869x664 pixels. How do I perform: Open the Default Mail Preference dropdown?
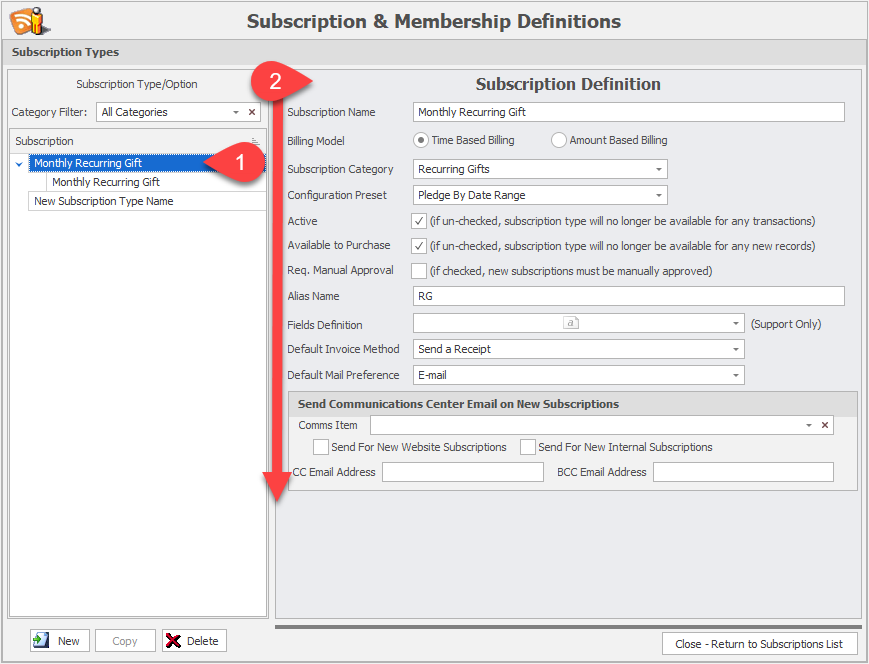[x=735, y=375]
